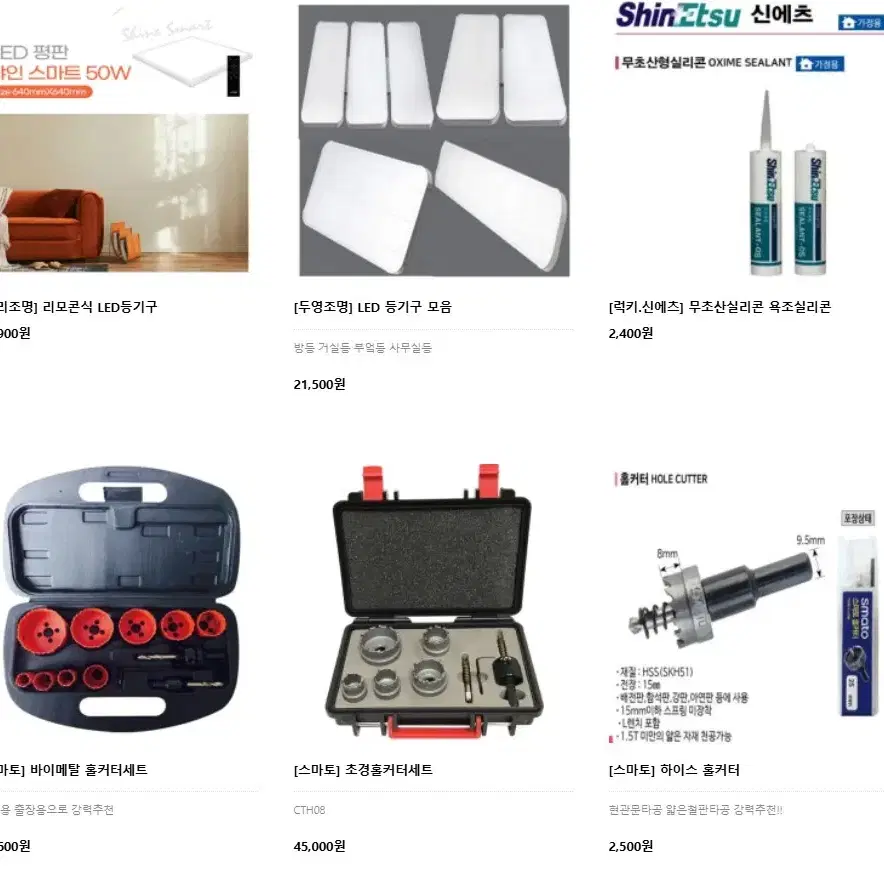The image size is (884, 884).
Task: Open 리모콘식 LED등기구 product title
Action: click(x=78, y=307)
